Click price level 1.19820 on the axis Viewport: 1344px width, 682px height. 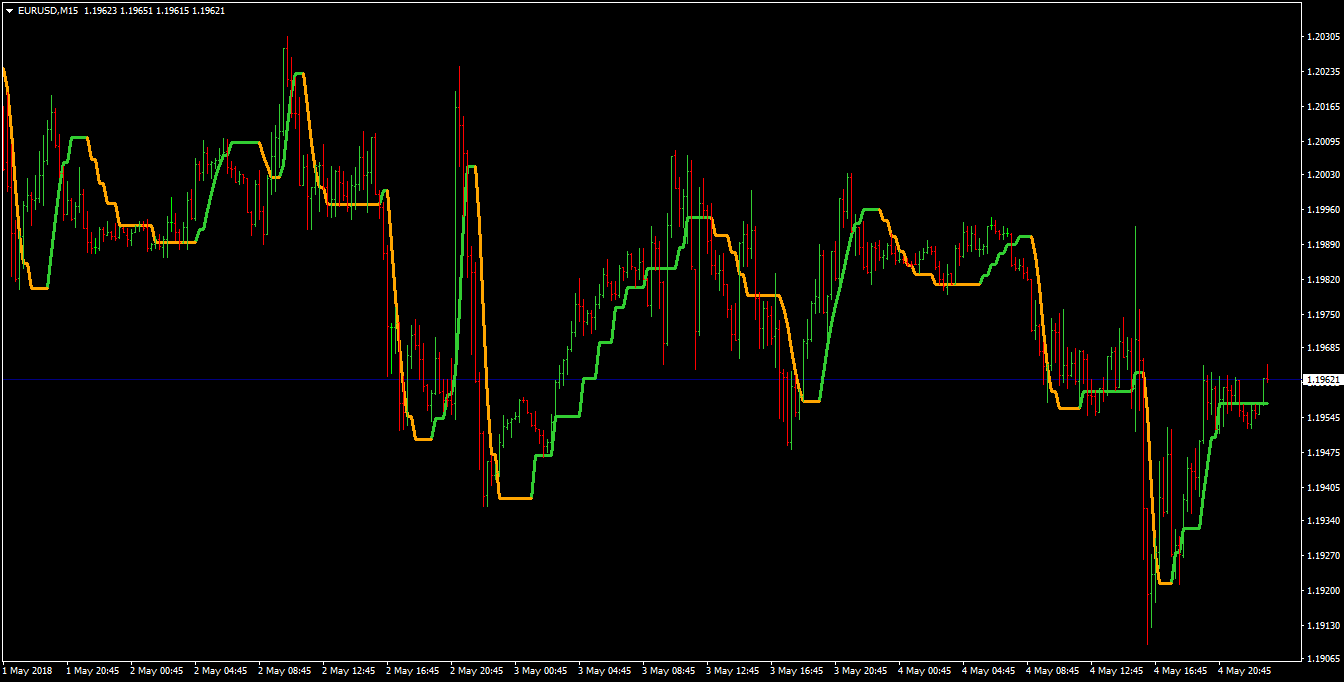coord(1323,279)
